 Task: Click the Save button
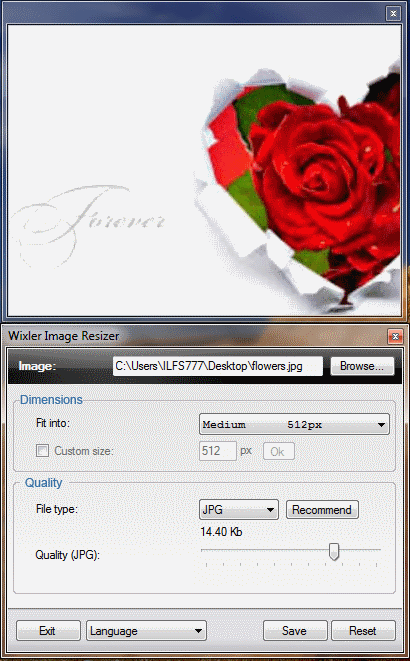coord(295,631)
